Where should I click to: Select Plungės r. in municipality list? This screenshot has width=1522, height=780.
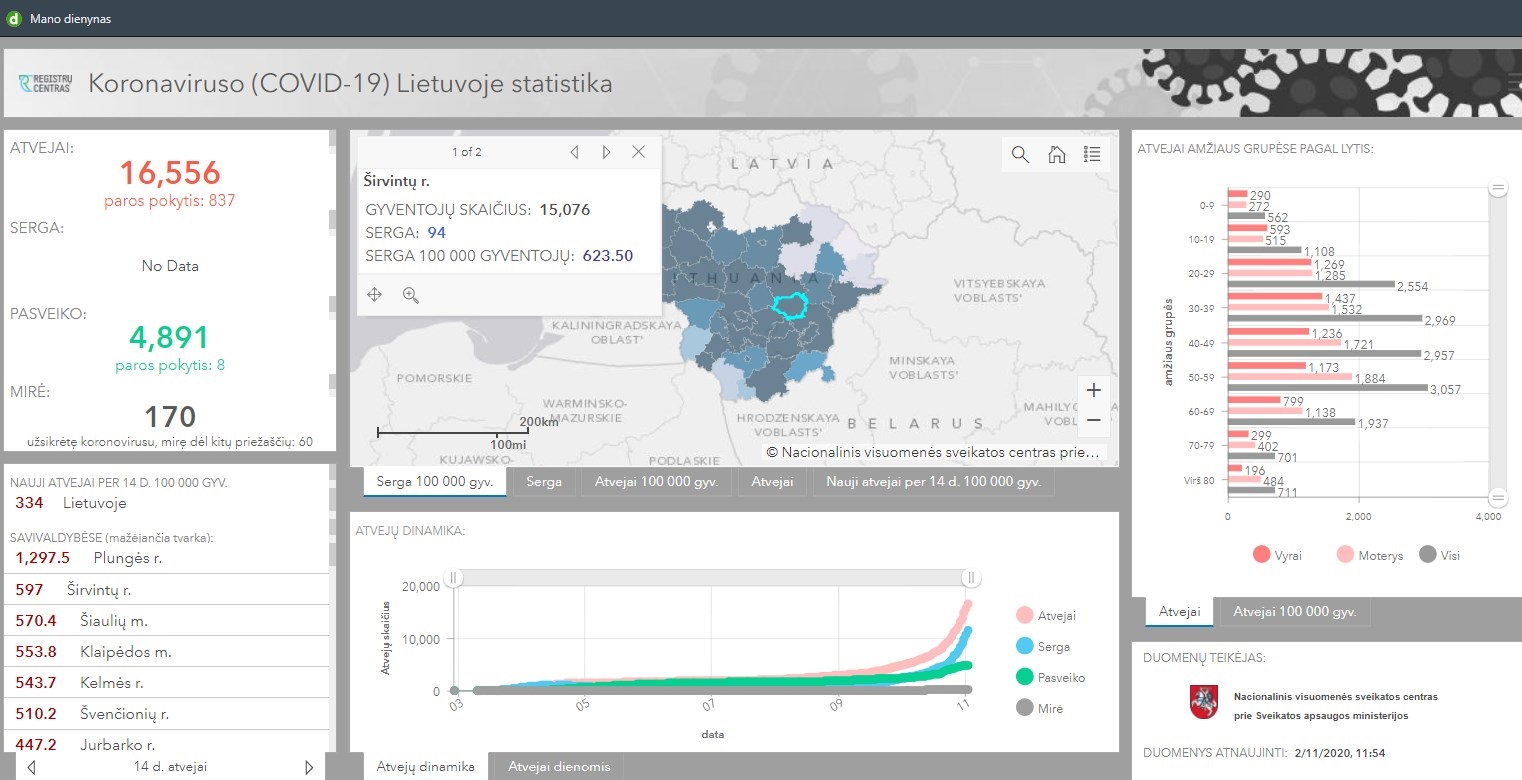(127, 558)
